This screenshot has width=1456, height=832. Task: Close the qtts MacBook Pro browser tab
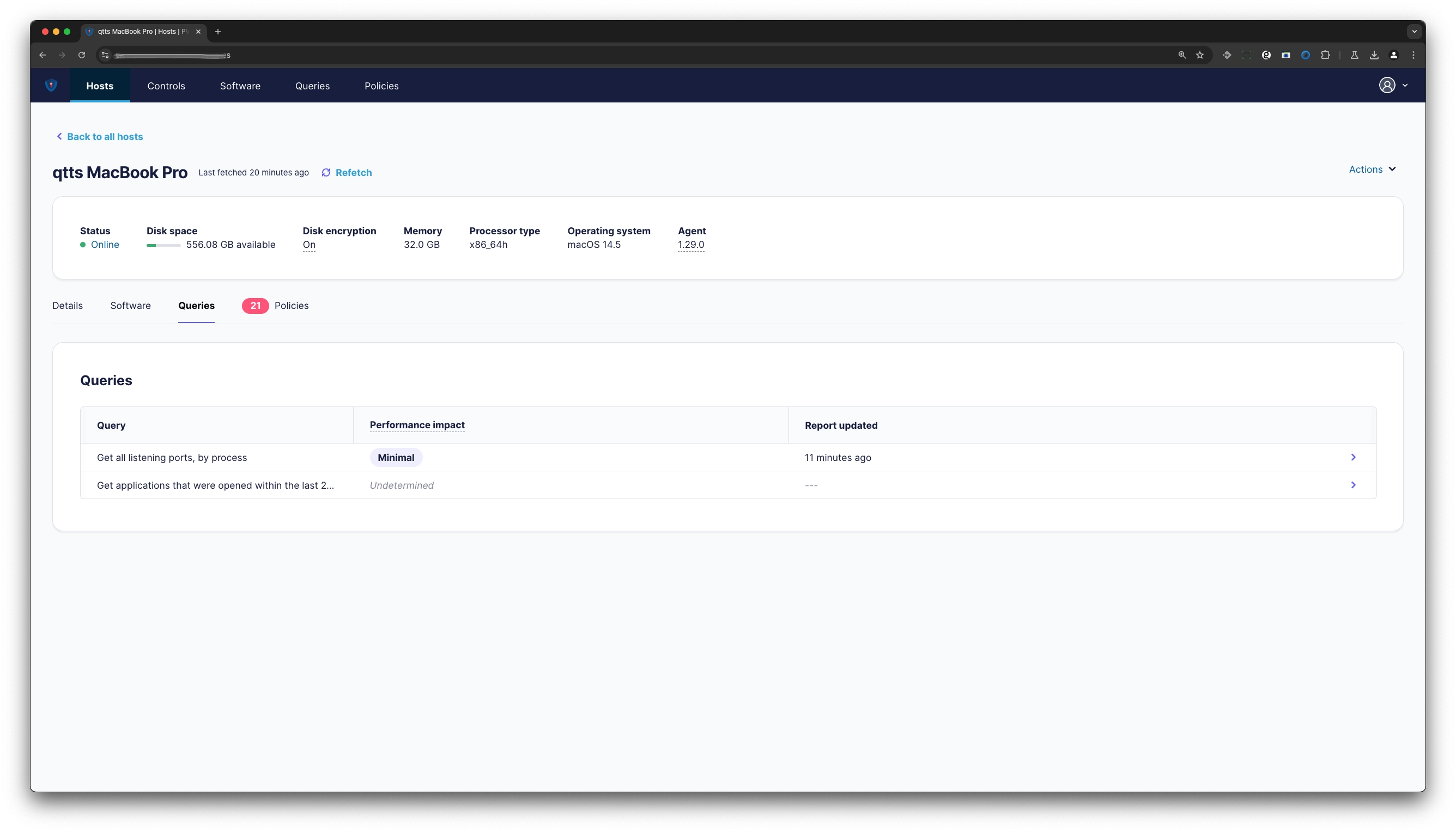198,32
